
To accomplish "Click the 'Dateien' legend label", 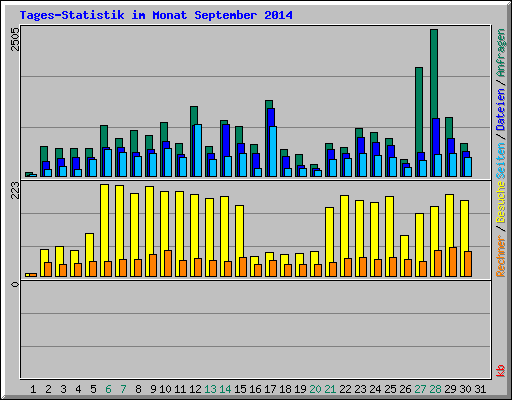I will [501, 109].
